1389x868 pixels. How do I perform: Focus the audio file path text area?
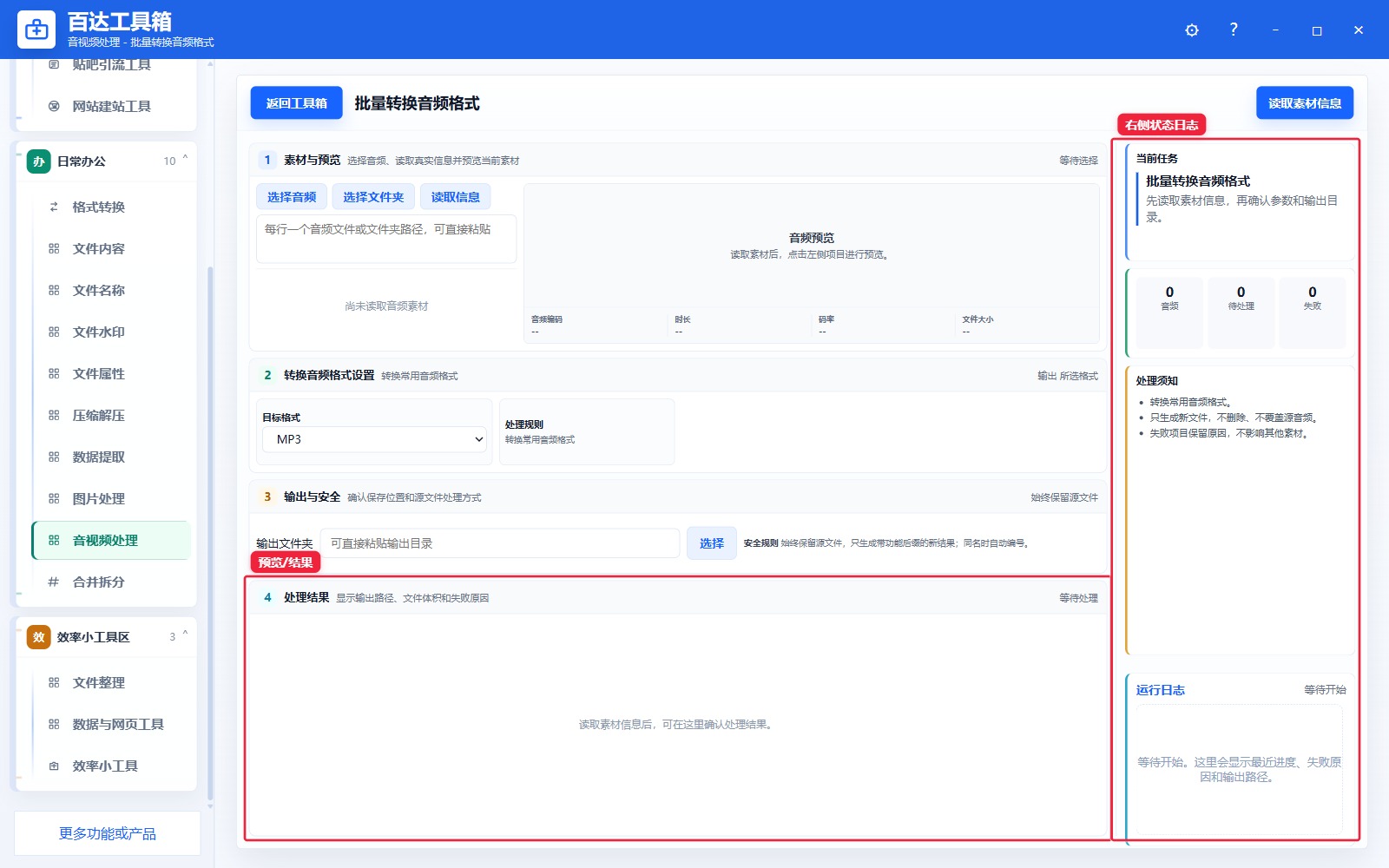point(386,239)
